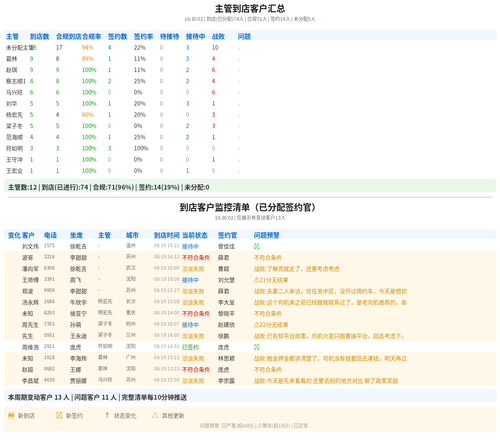Click the 到店客户监控清单 section title
Screen dimensions: 500x448
pos(247,207)
